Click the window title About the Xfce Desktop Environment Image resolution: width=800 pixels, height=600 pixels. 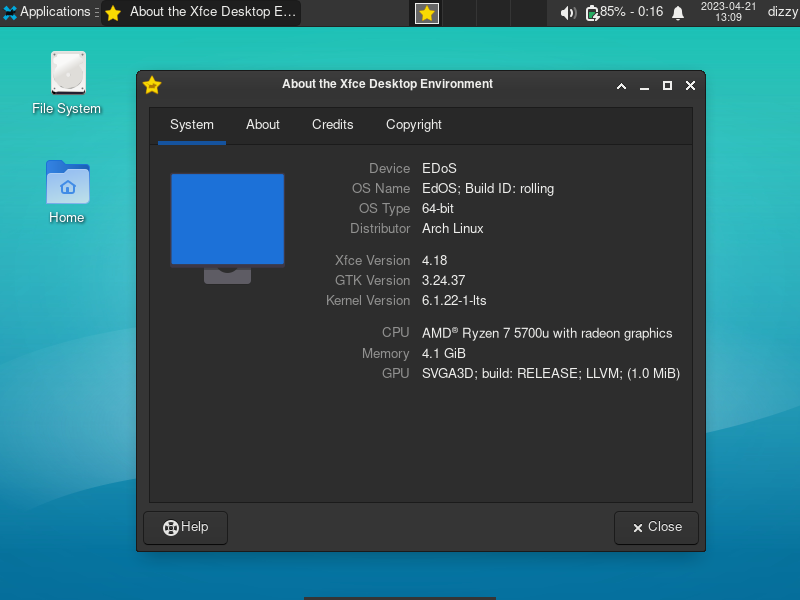click(x=387, y=84)
